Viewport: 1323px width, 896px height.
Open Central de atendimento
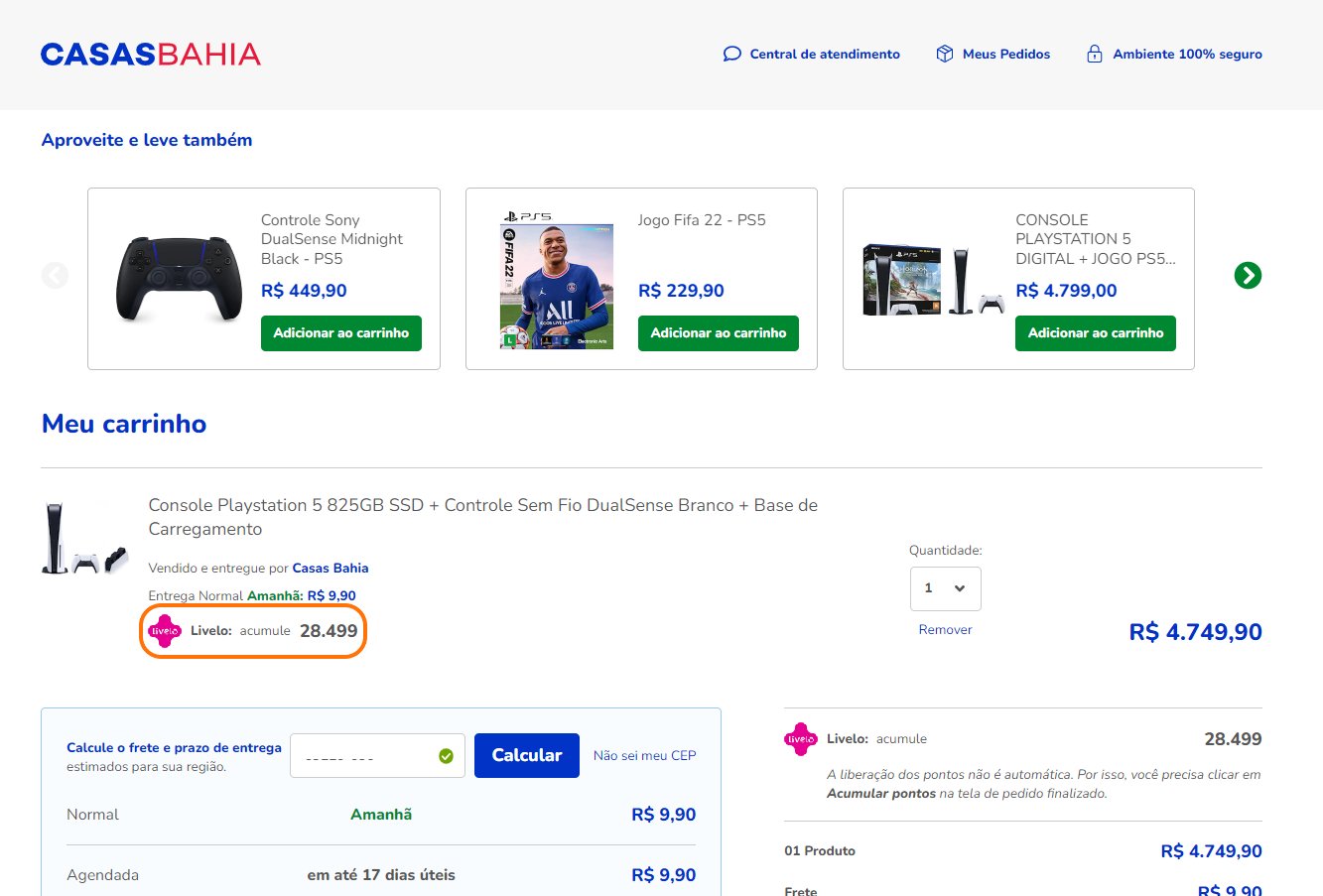click(x=825, y=54)
